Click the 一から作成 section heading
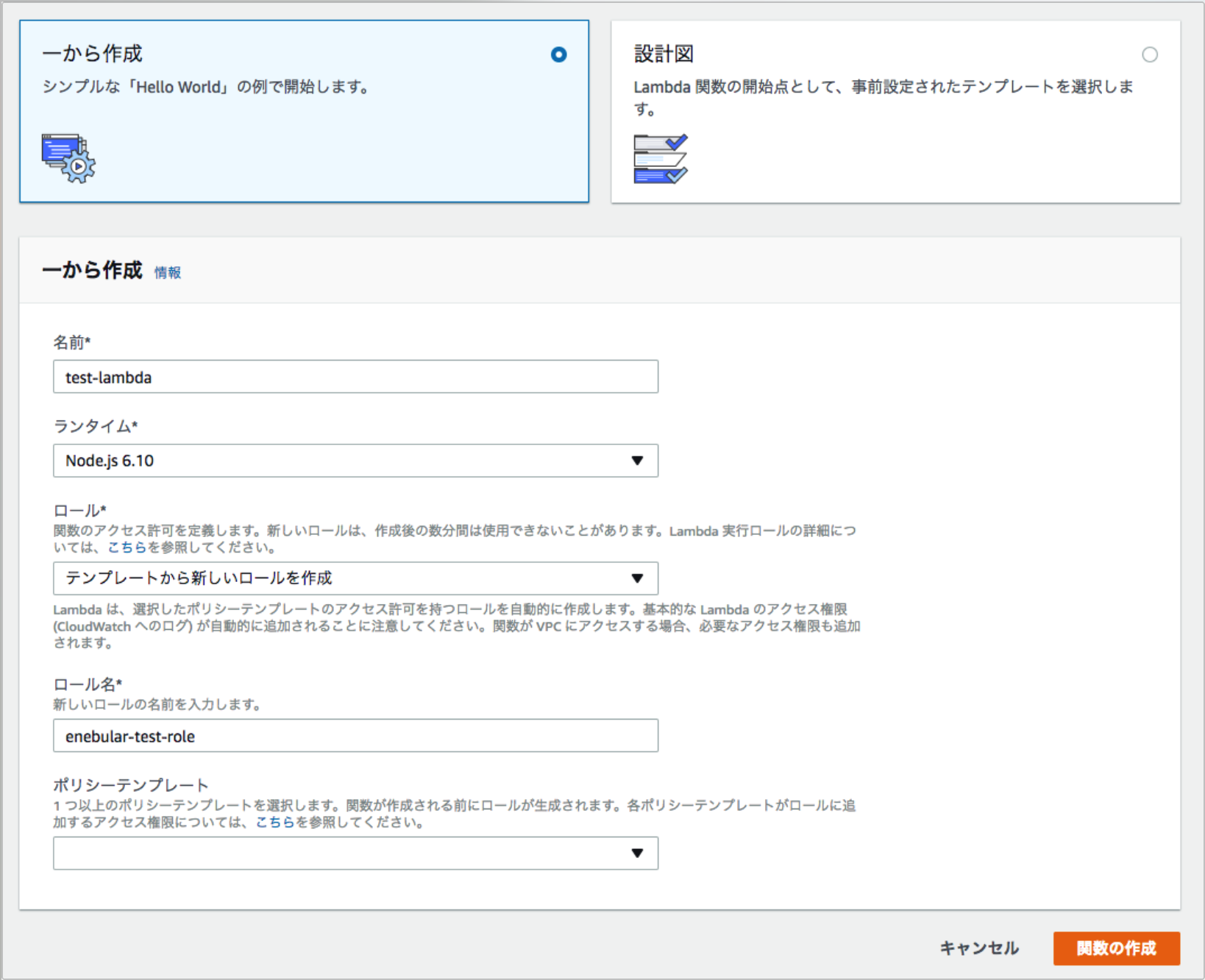Screen dimensions: 1205x980 pos(93,270)
